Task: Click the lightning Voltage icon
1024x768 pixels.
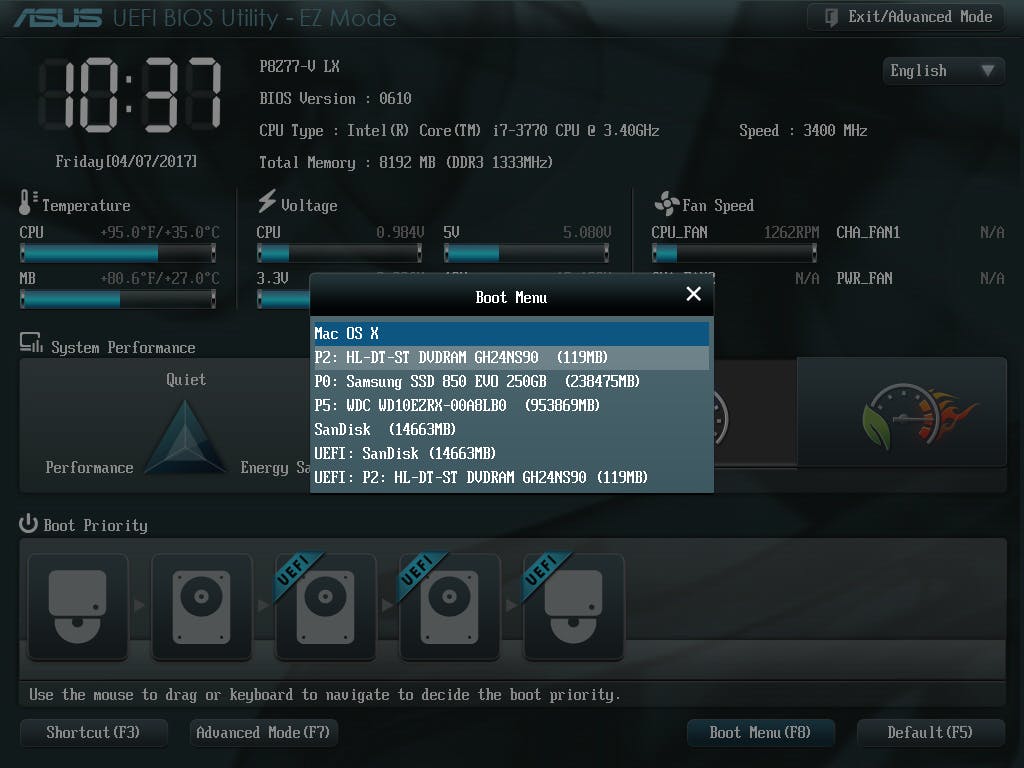Action: click(267, 201)
